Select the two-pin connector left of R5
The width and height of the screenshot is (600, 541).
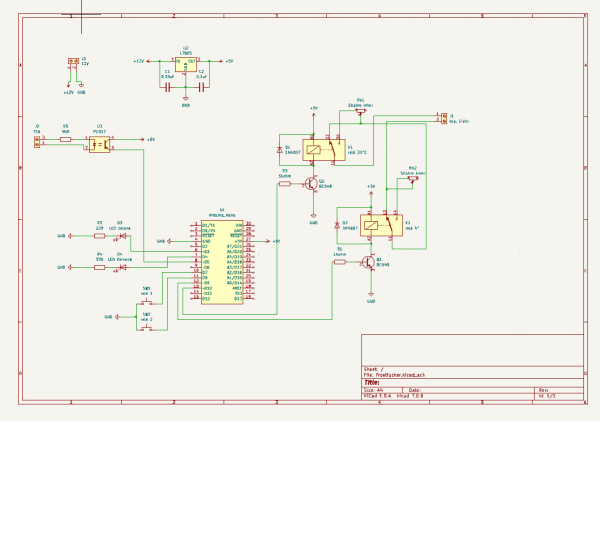37,142
